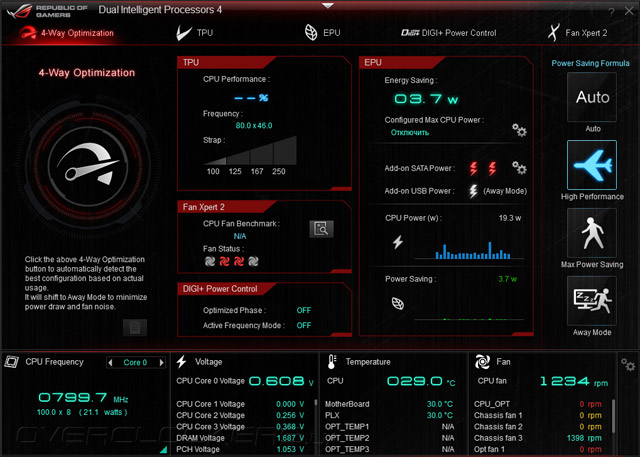The image size is (640, 457).
Task: Click the MotherBoard temperature row
Action: [x=389, y=404]
